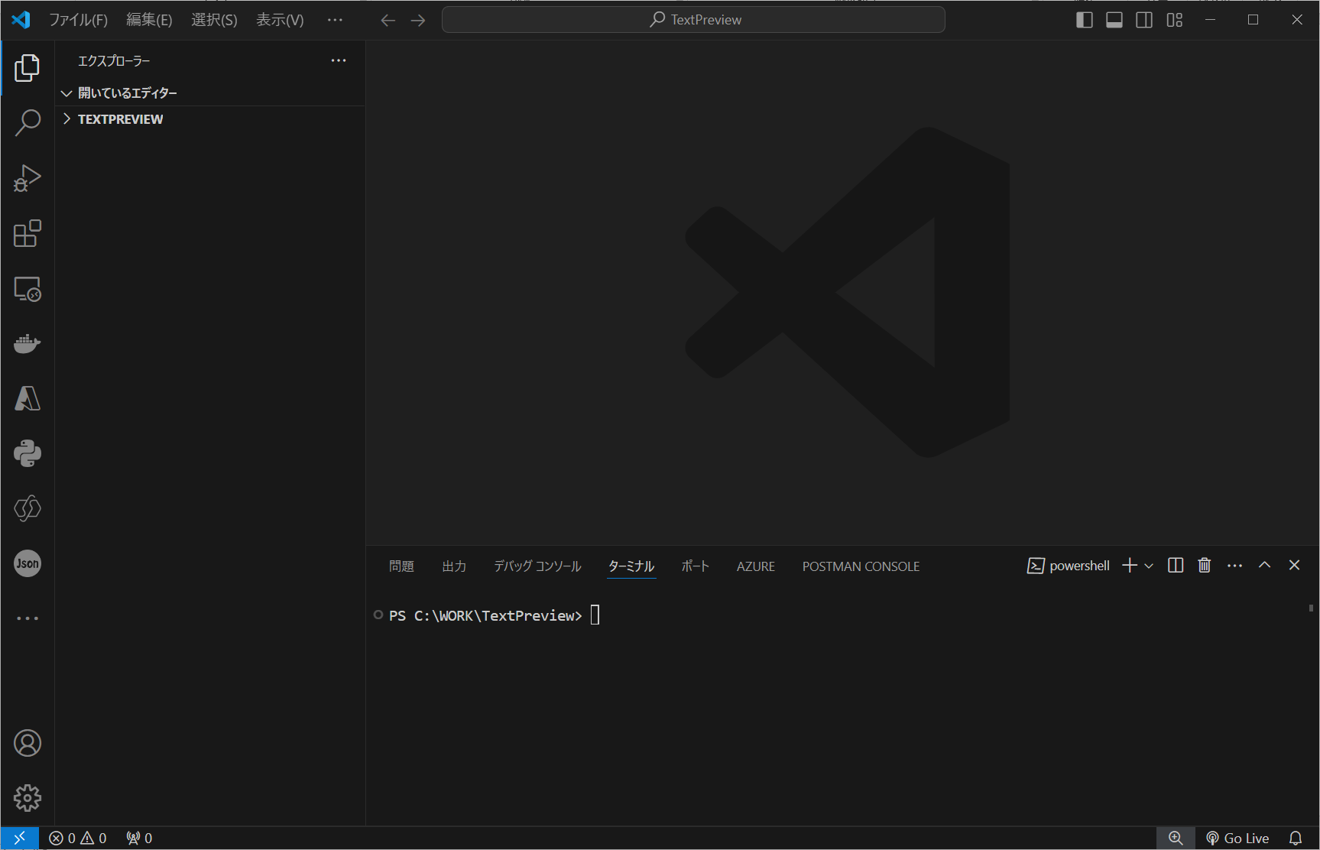Screen dimensions: 1320x850
Task: Open the 選択(S) menu
Action: point(214,20)
